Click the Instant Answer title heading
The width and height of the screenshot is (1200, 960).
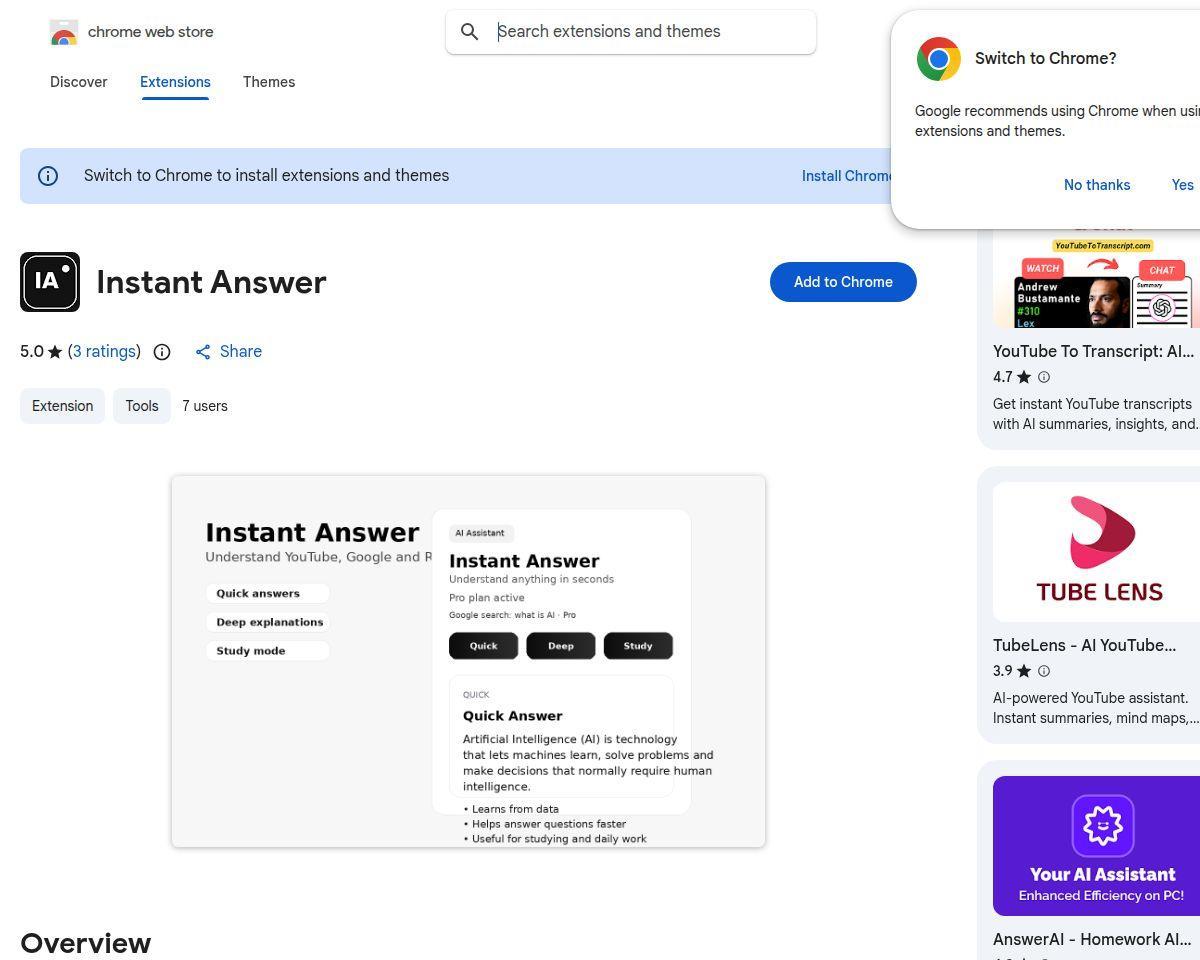tap(211, 282)
